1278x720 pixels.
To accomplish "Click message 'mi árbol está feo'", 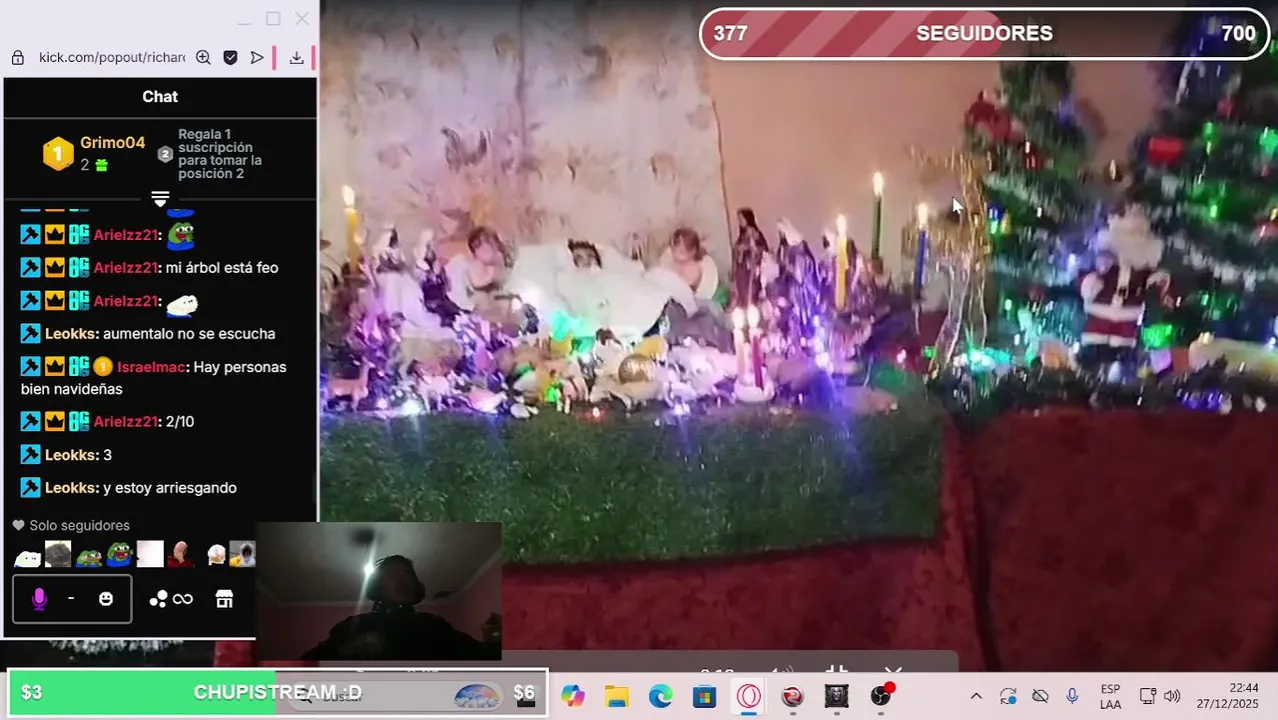I will coord(222,268).
